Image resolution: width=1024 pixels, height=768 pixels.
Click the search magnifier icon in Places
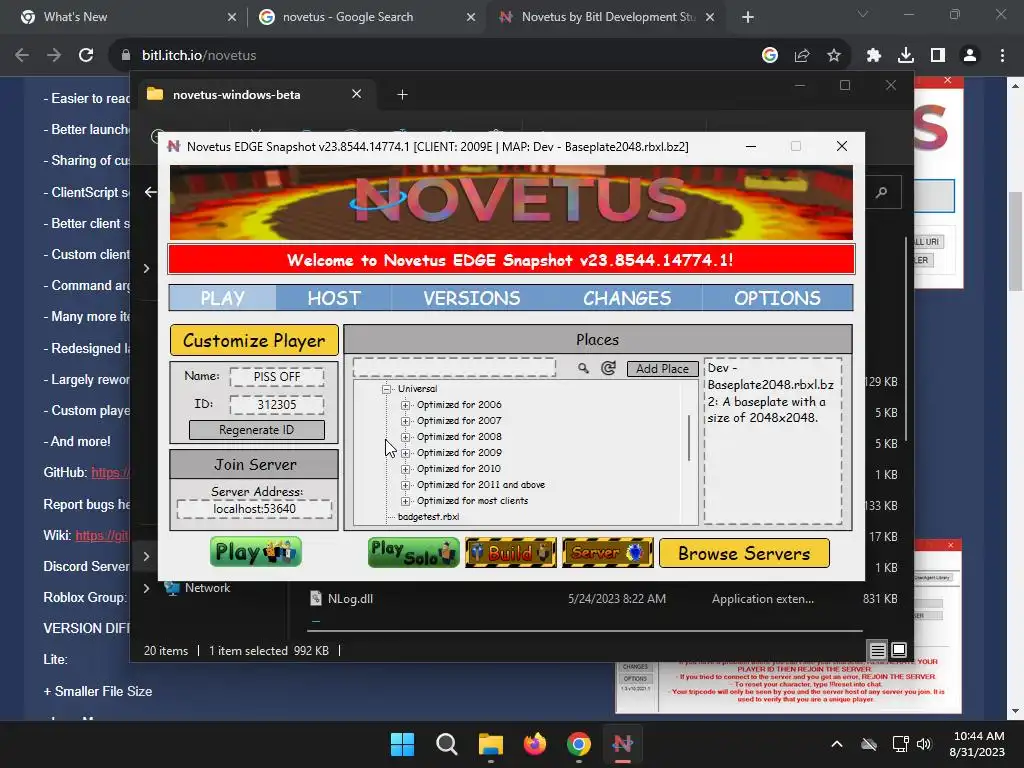coord(583,368)
